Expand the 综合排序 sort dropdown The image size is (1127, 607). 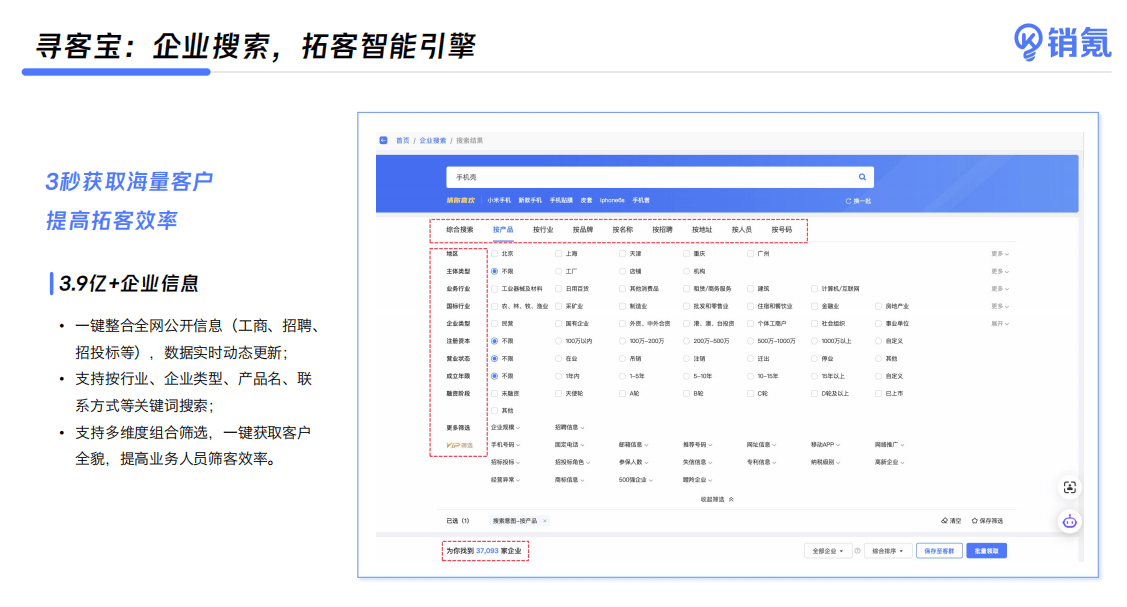(x=886, y=551)
